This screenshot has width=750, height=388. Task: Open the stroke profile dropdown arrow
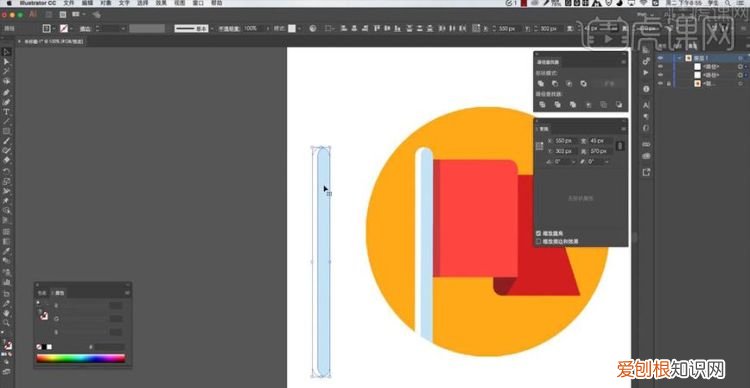click(x=212, y=29)
